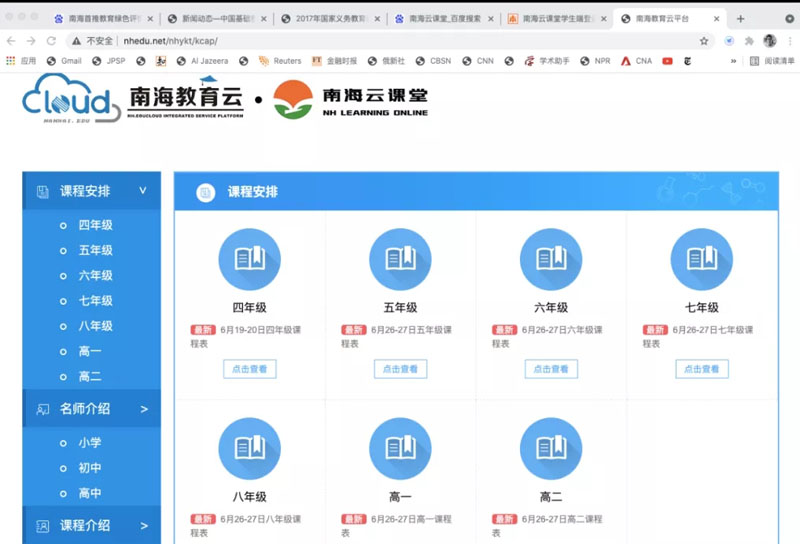Click 点击查看 button under 七年级
The image size is (800, 544).
[x=701, y=369]
